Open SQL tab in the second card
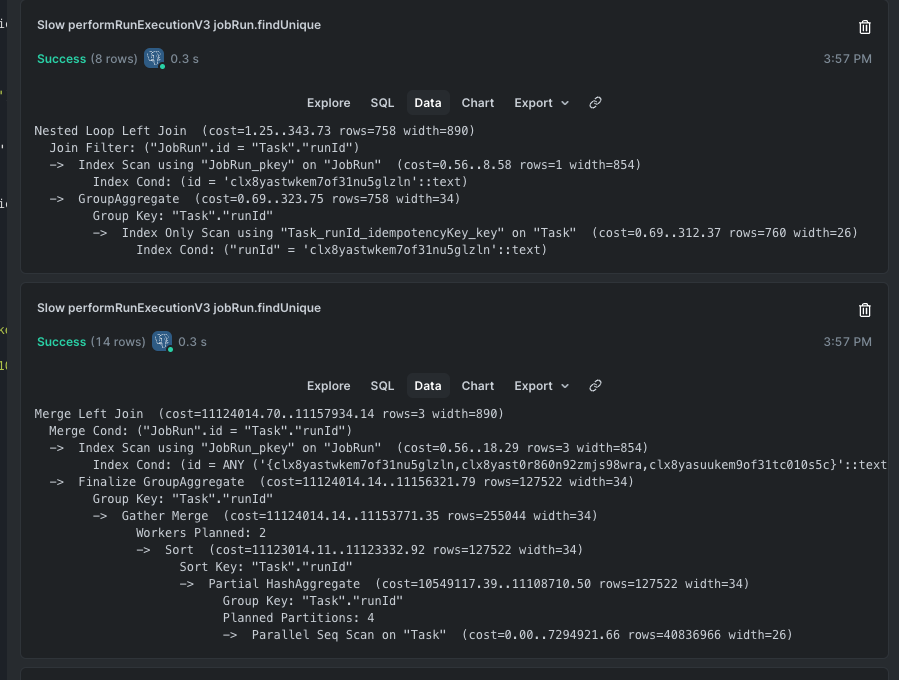 pyautogui.click(x=382, y=386)
